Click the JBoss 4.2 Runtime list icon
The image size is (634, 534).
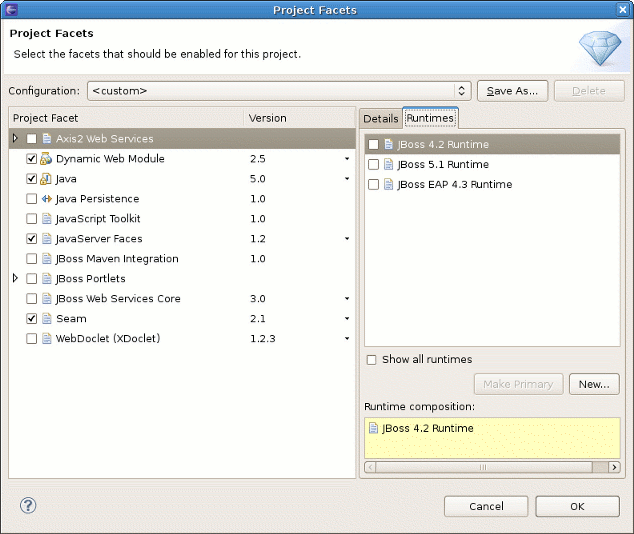point(389,144)
